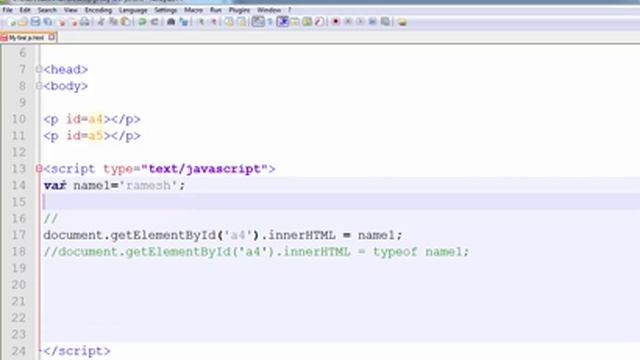
Task: Toggle Show All Characters paragraph icon
Action: tap(270, 22)
